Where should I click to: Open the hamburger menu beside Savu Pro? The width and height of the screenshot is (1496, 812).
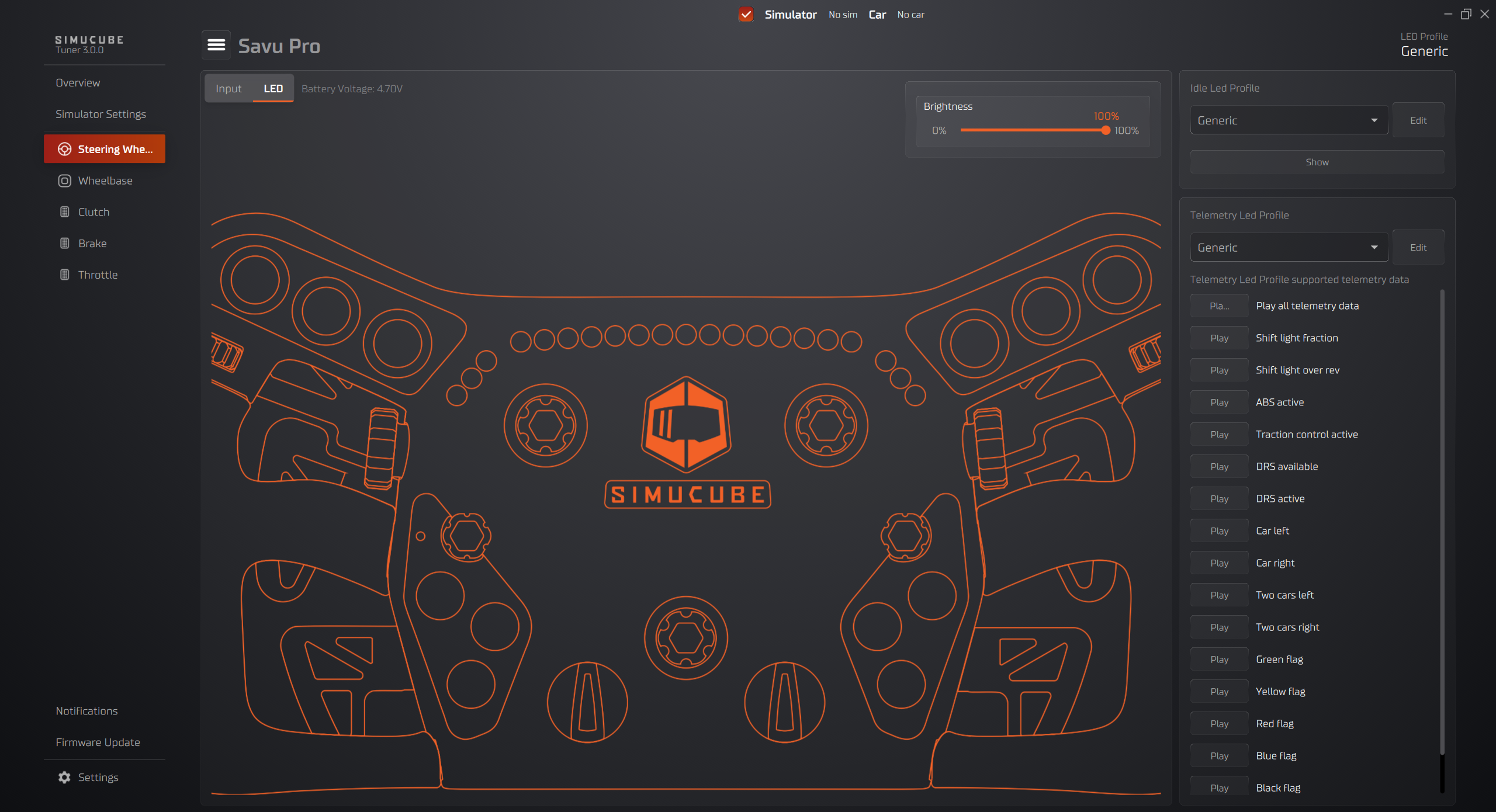click(216, 45)
